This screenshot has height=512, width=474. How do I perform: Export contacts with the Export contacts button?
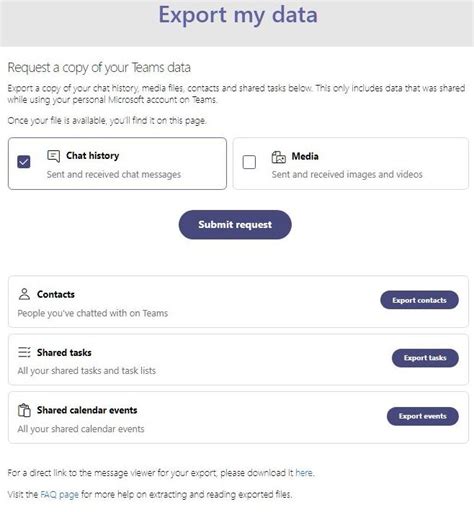419,300
